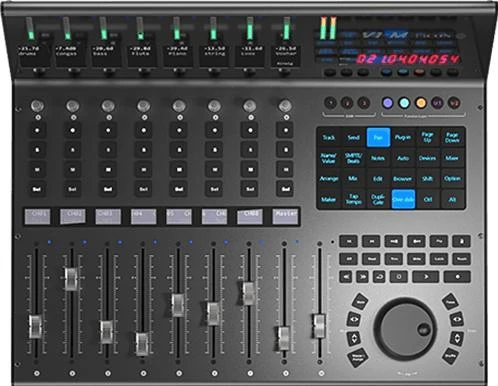Grab the rightmost master fader cap
498x386 pixels.
click(319, 326)
